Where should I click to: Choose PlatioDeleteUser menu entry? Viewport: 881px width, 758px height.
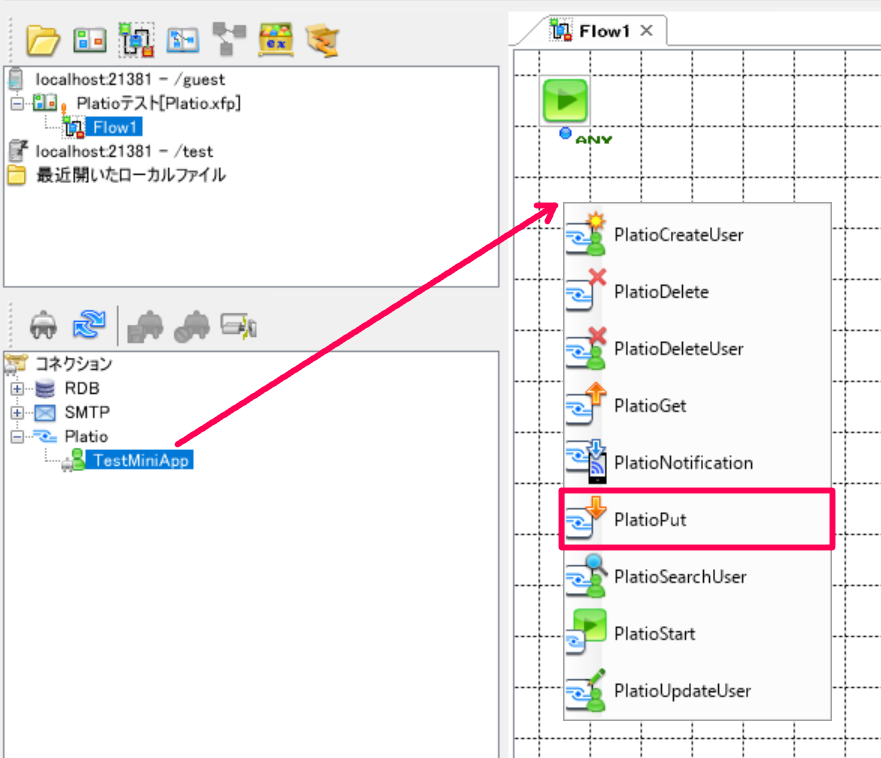click(x=697, y=348)
